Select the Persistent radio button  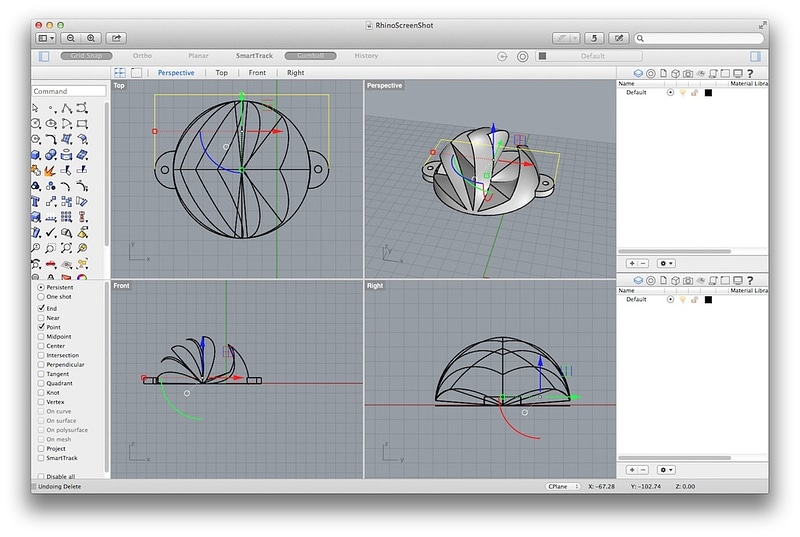point(41,287)
